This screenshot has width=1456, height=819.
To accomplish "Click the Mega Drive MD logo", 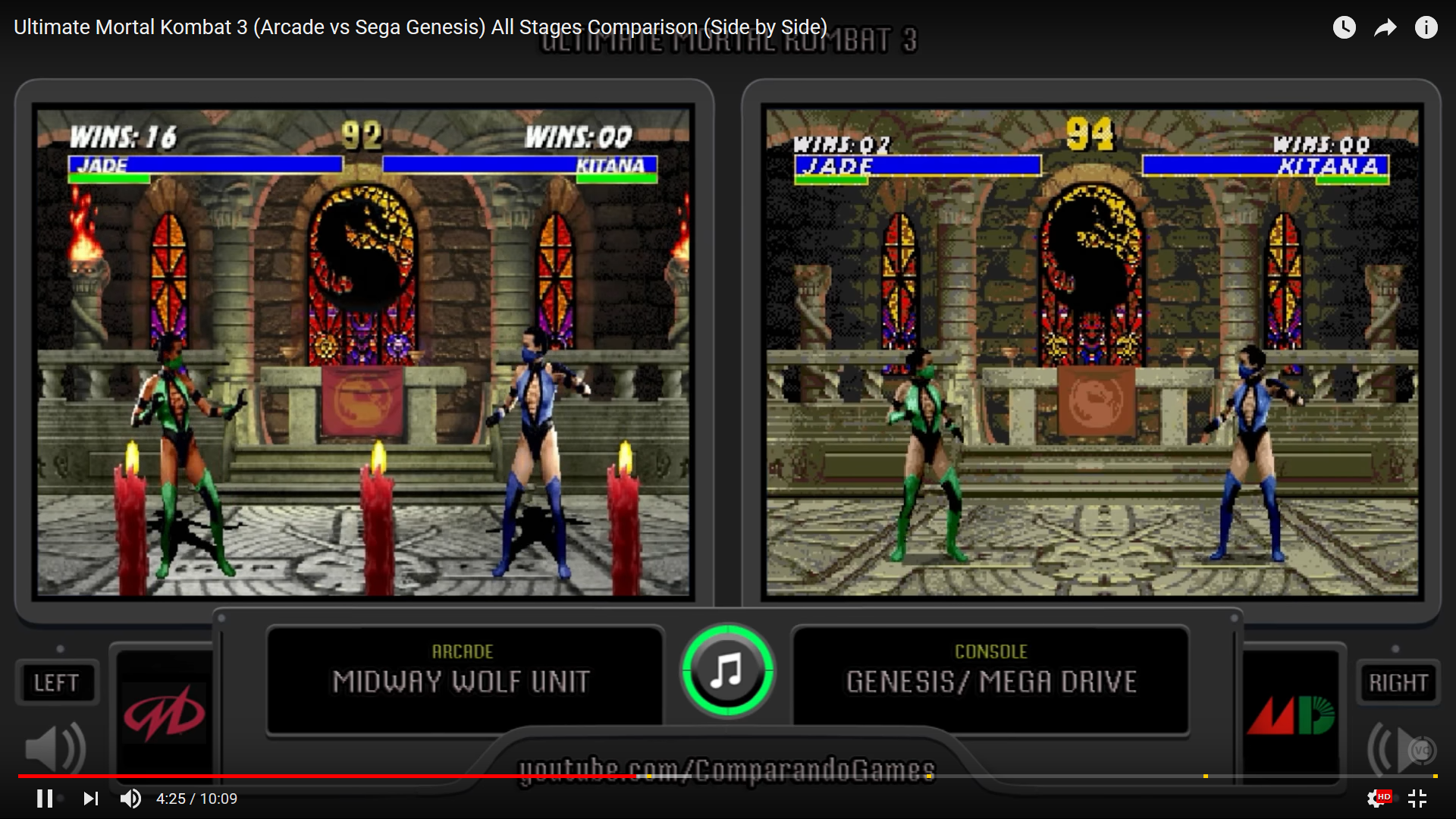I will pos(1291,715).
